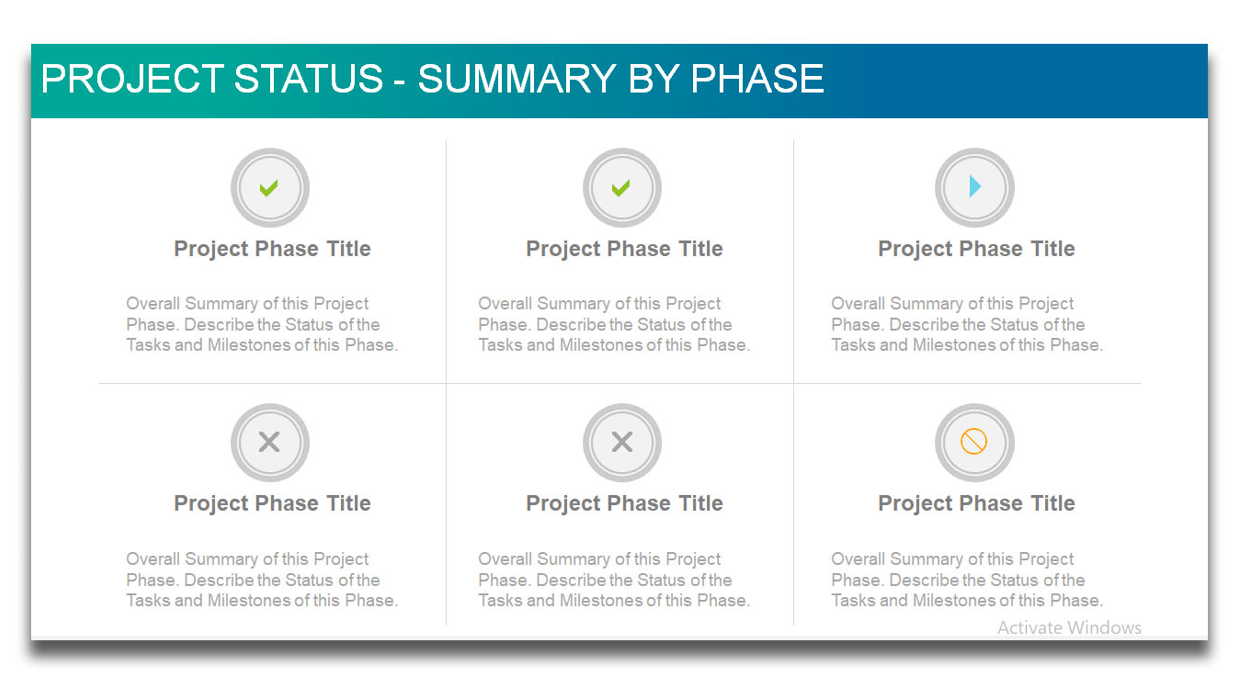Click the summary paragraph under the prohibited icon phase
The width and height of the screenshot is (1245, 686).
[x=967, y=580]
